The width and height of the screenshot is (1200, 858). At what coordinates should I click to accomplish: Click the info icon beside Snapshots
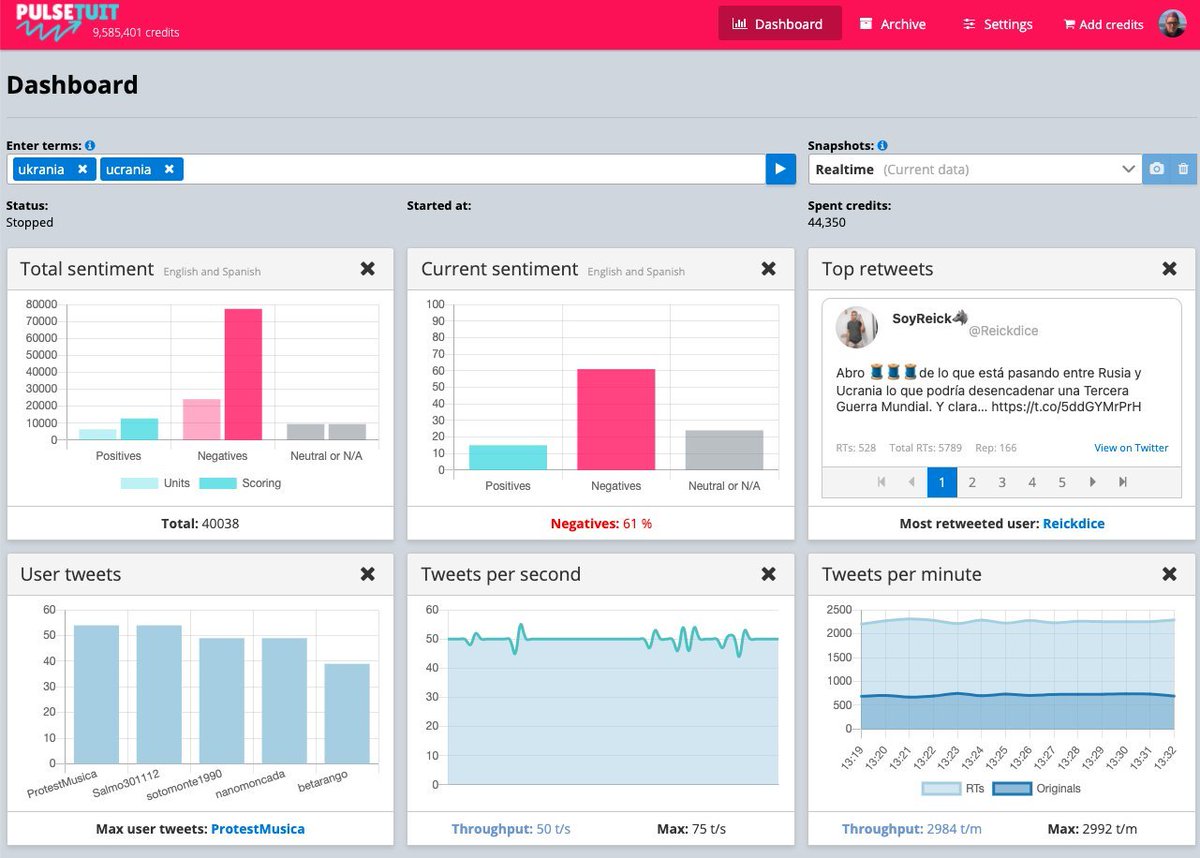882,146
